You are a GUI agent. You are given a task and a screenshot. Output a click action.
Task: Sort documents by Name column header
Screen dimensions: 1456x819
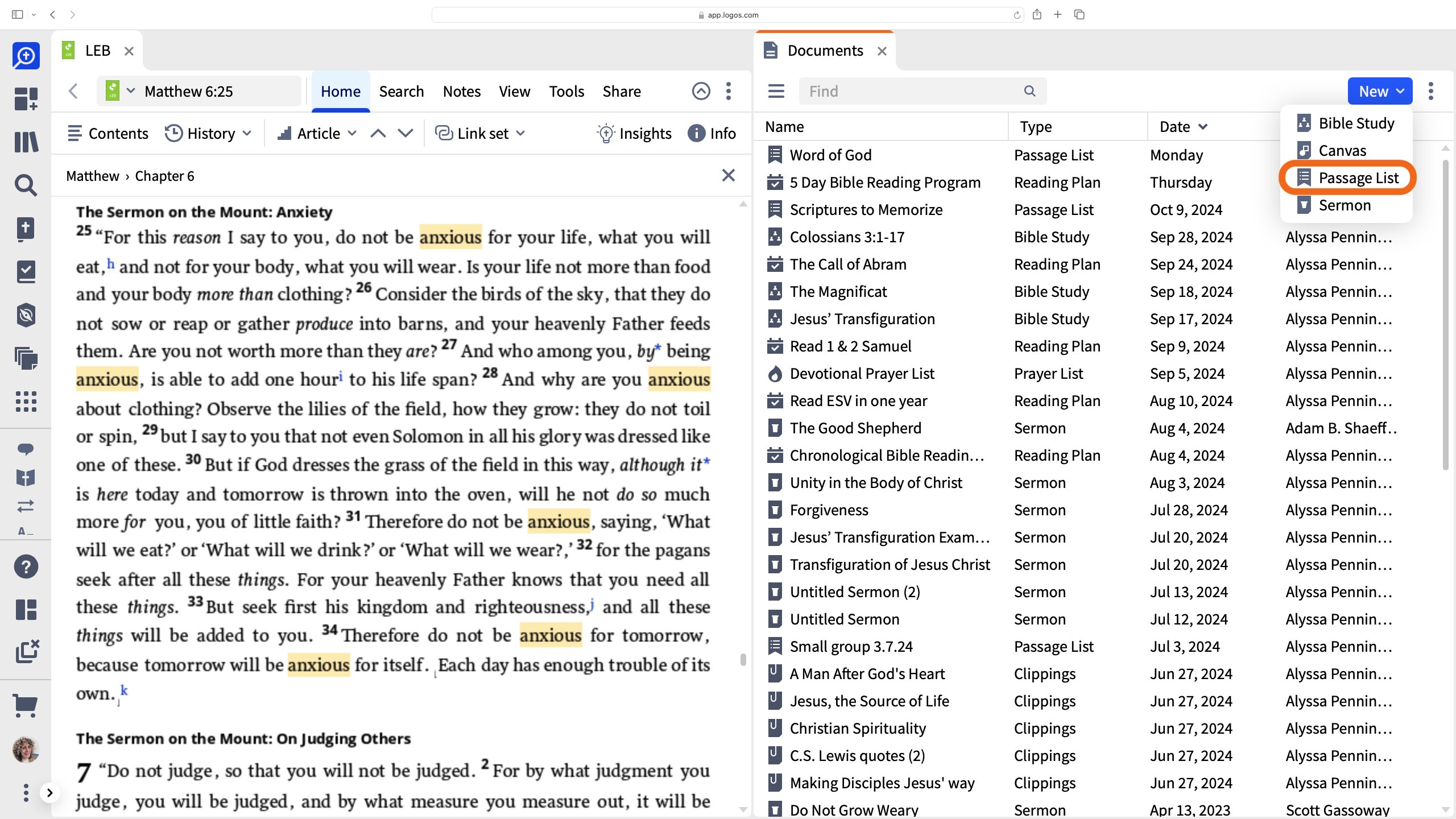tap(784, 126)
